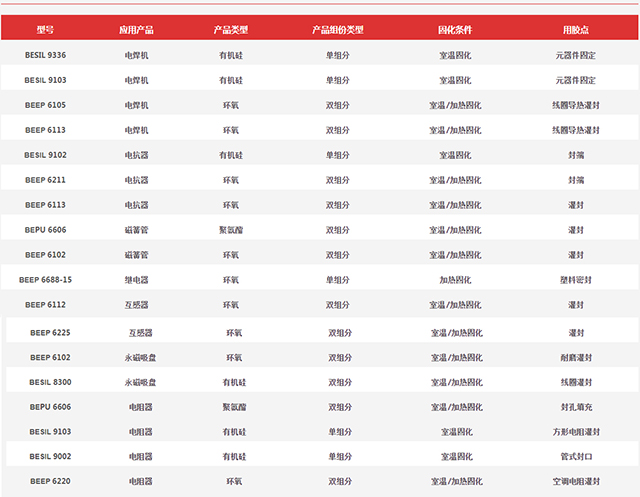Select the 方形电阻灌封 cell
This screenshot has height=497, width=640.
579,432
